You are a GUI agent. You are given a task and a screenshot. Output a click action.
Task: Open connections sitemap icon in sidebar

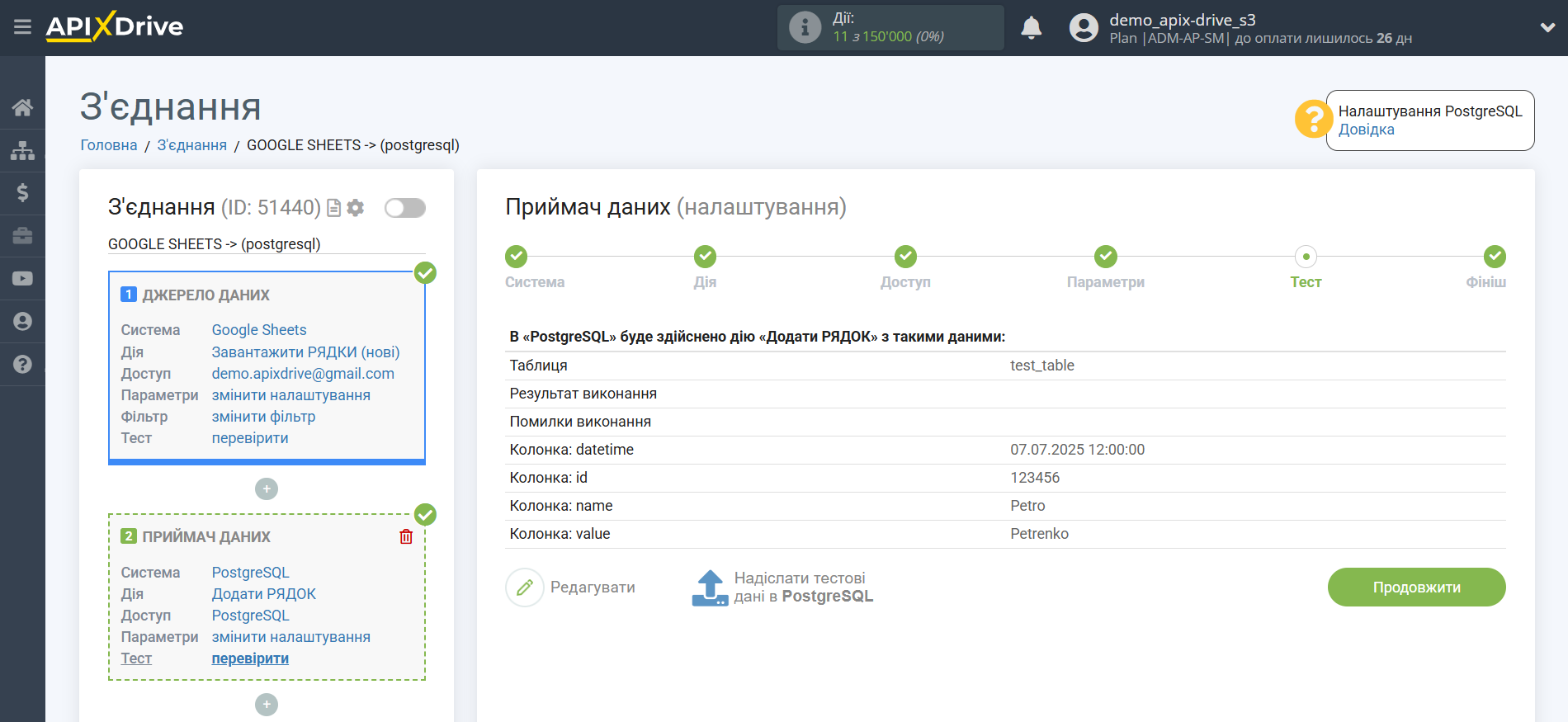point(22,150)
